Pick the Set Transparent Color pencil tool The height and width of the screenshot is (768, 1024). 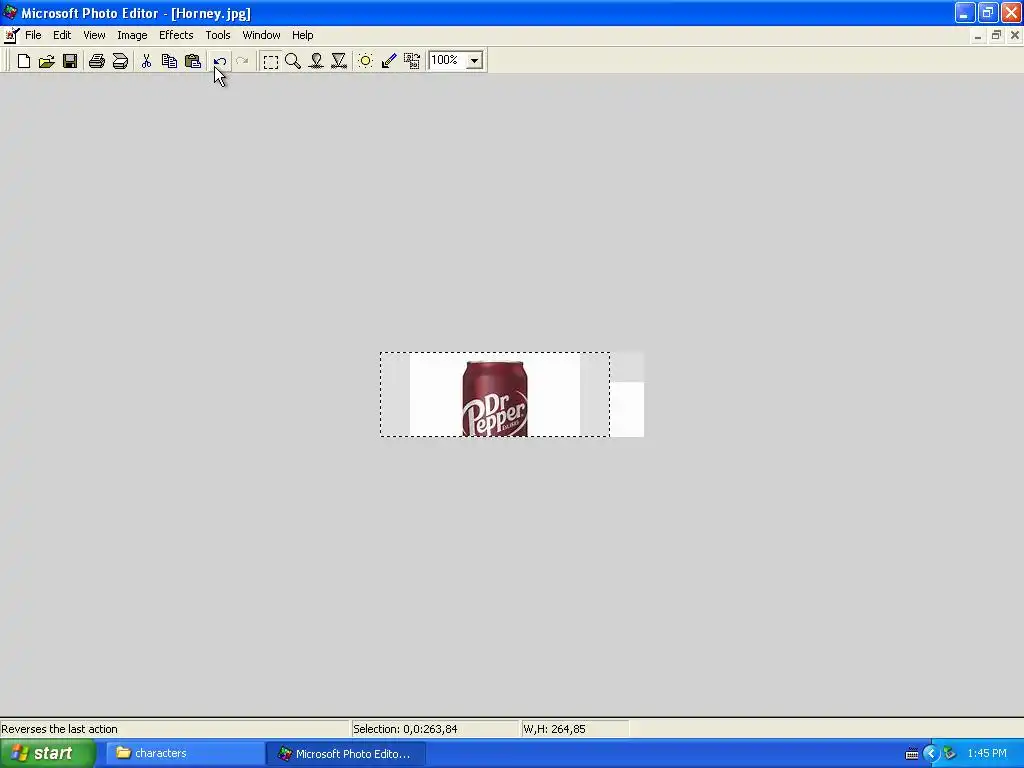pos(389,61)
